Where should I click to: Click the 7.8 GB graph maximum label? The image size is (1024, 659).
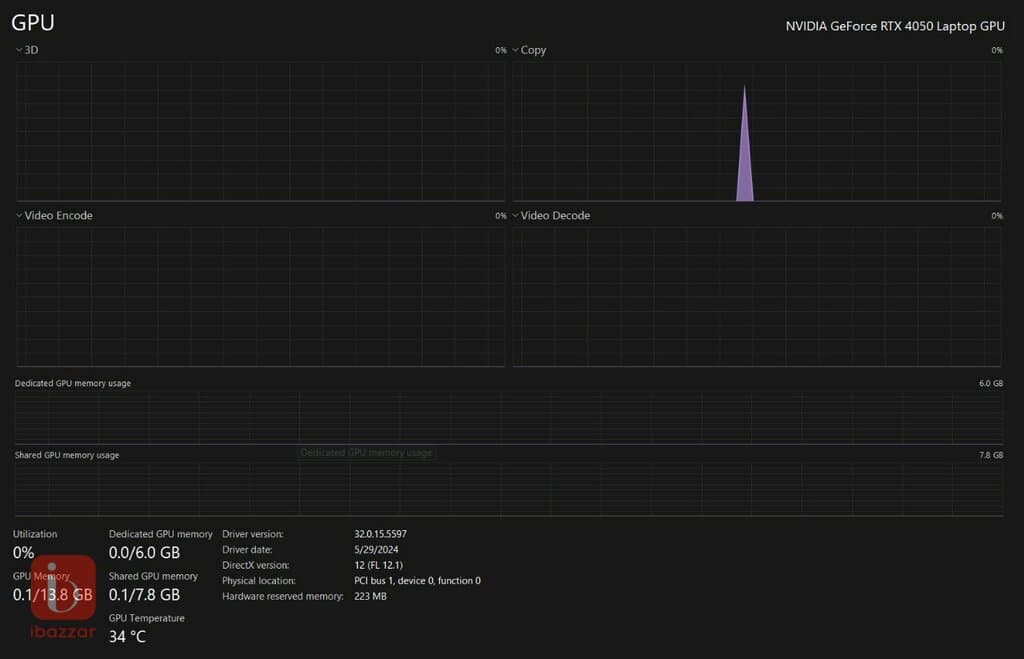991,455
